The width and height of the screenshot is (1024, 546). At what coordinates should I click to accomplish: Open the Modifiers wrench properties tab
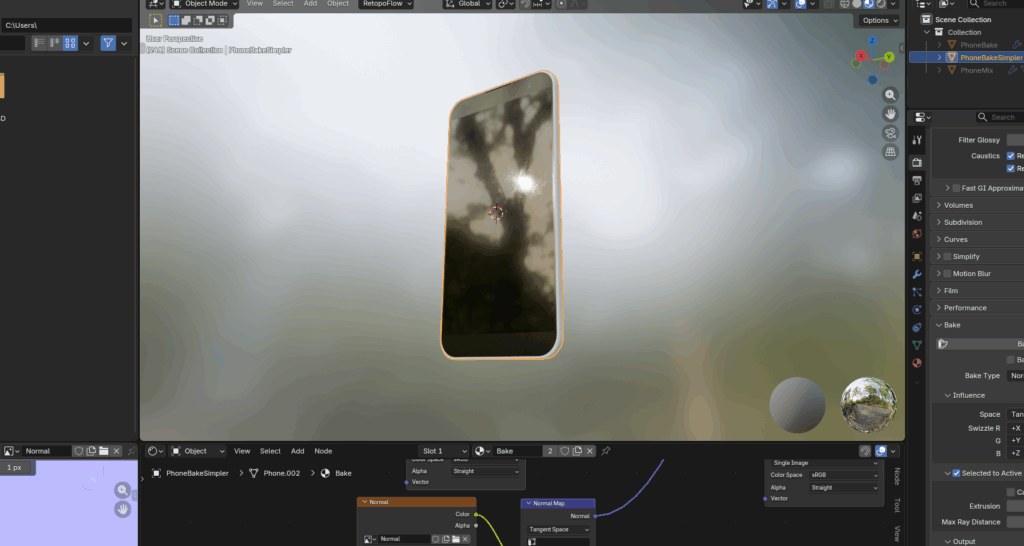[x=917, y=273]
